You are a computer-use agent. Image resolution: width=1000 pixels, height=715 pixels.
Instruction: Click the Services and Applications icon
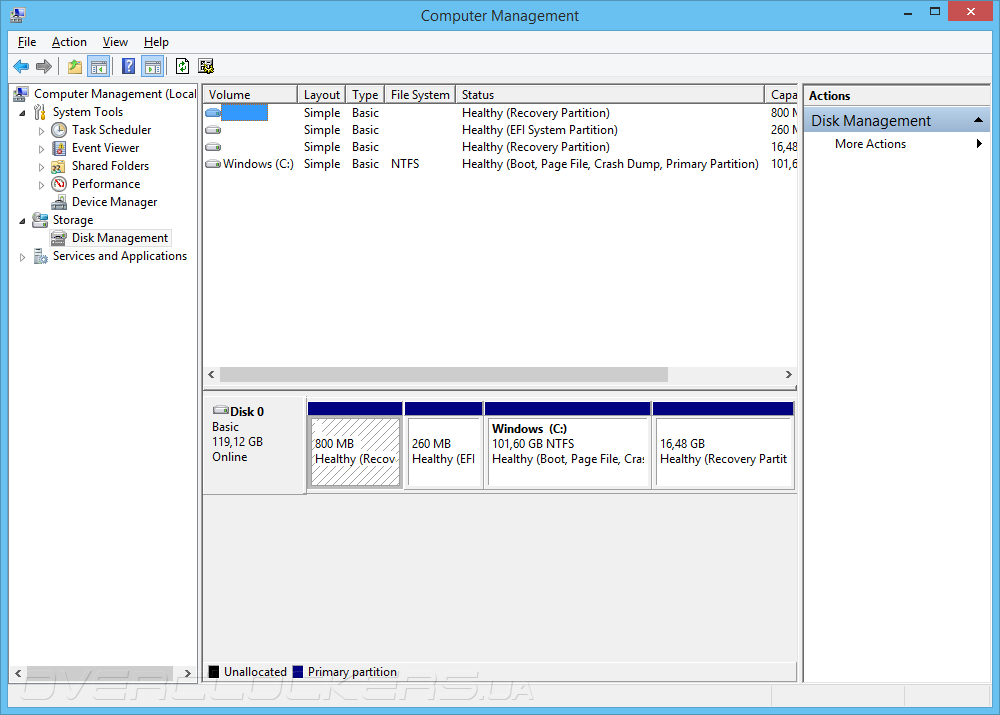[40, 256]
